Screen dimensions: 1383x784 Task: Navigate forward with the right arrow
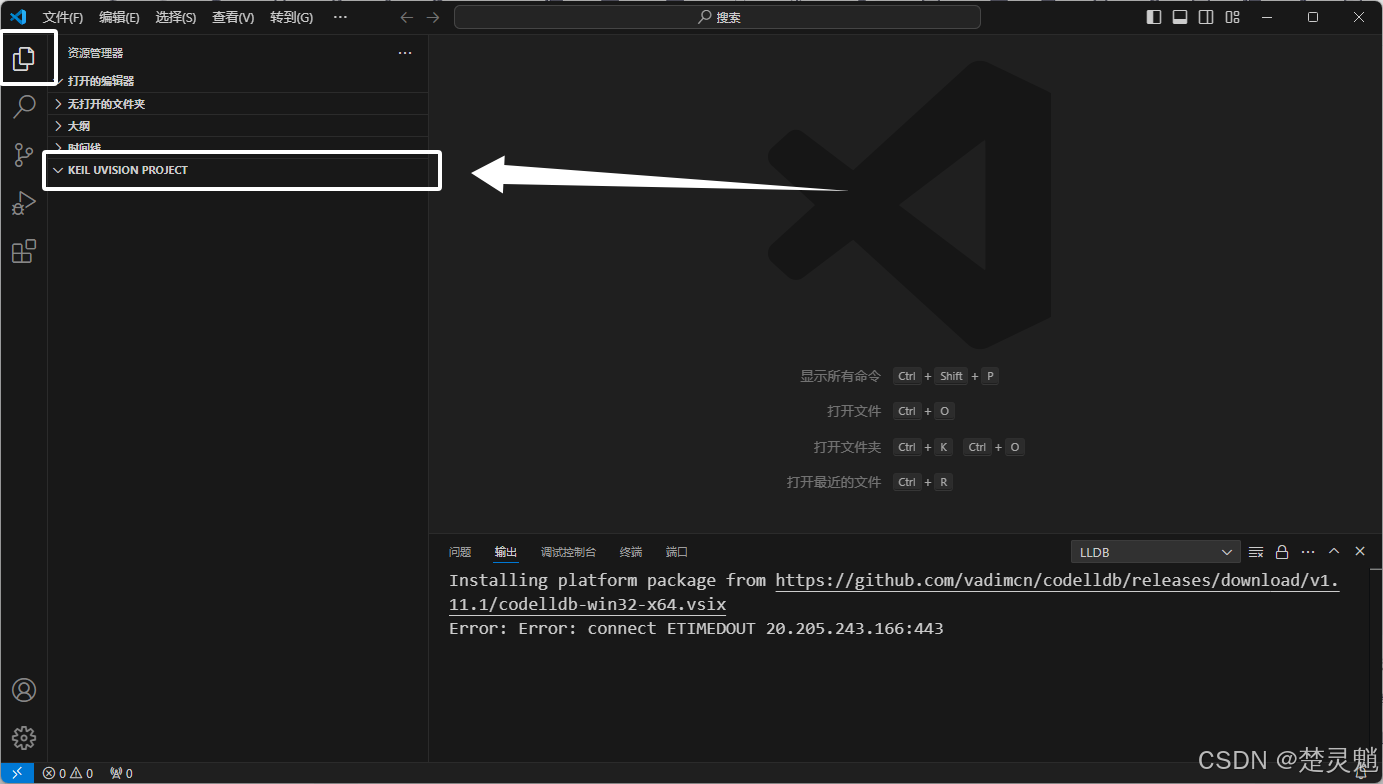coord(432,17)
